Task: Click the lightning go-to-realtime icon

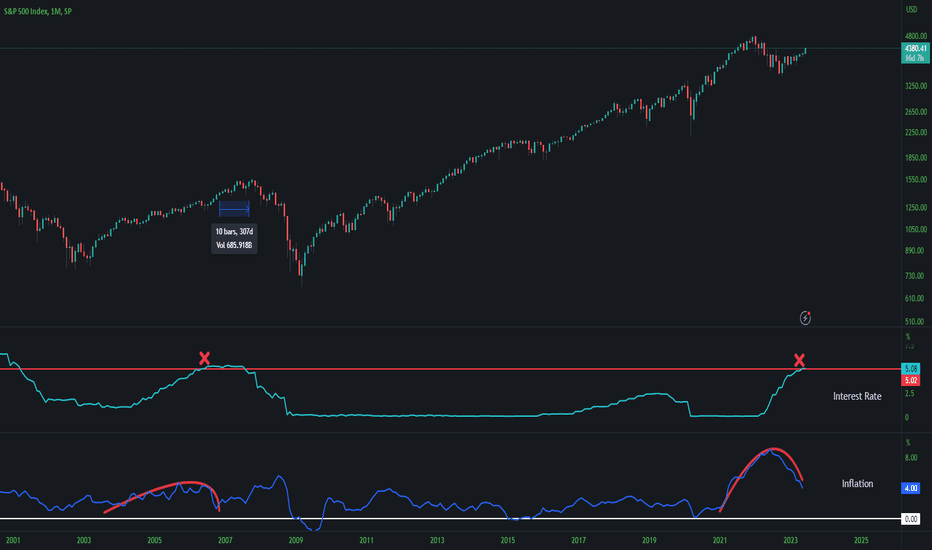Action: [805, 318]
